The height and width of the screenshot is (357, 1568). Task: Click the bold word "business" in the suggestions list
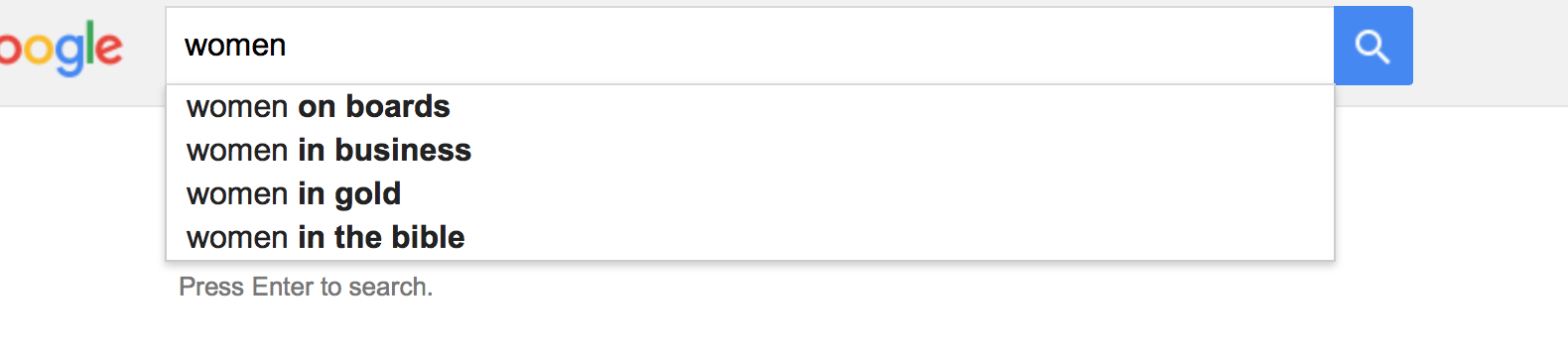pos(403,150)
